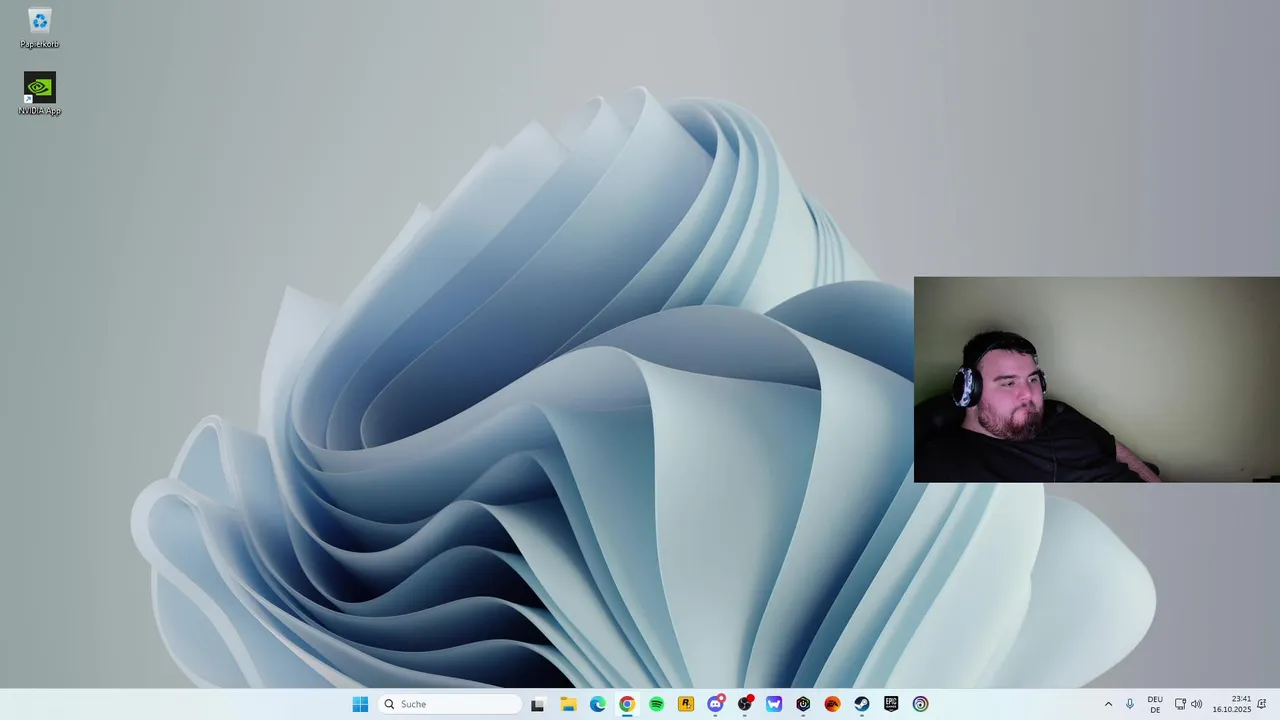Launch Rockstar Games Launcher from taskbar
Screen dimensions: 1280x720
pos(685,704)
